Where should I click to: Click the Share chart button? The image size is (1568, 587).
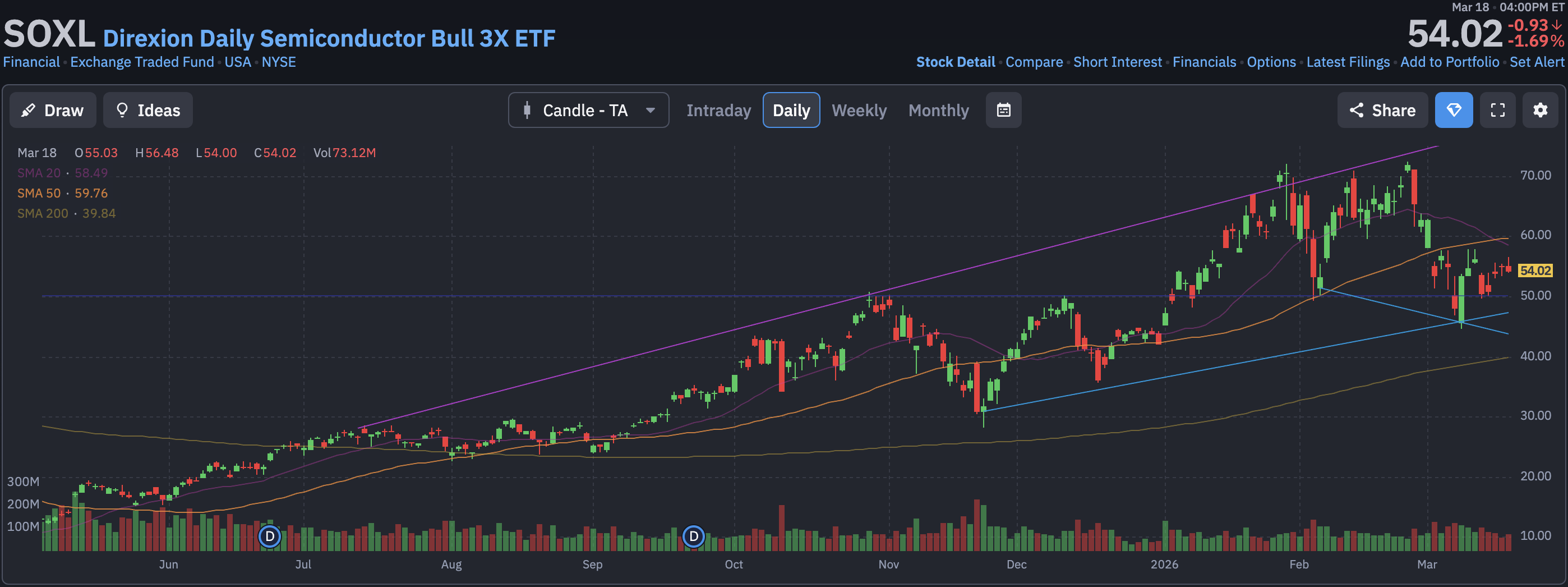tap(1382, 110)
